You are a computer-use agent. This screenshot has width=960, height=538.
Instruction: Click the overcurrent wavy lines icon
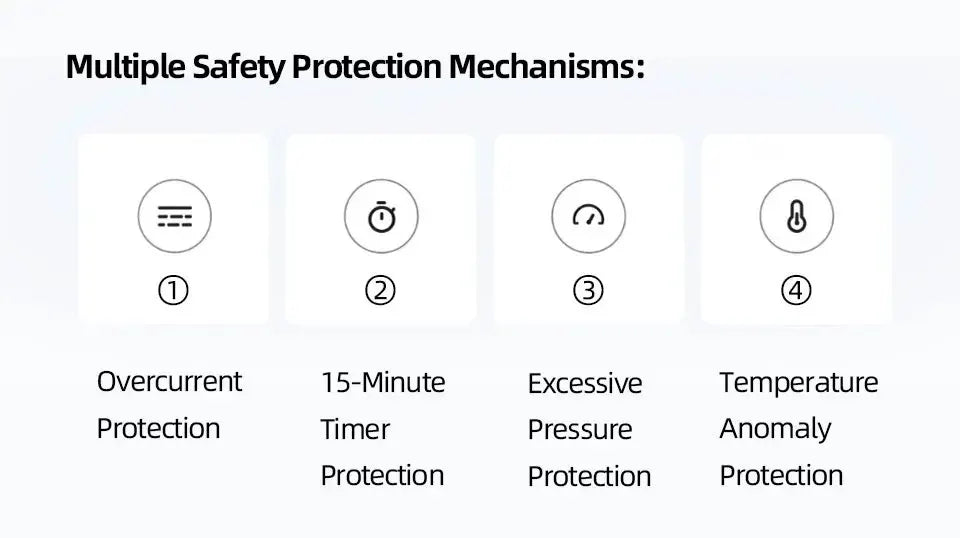tap(174, 216)
